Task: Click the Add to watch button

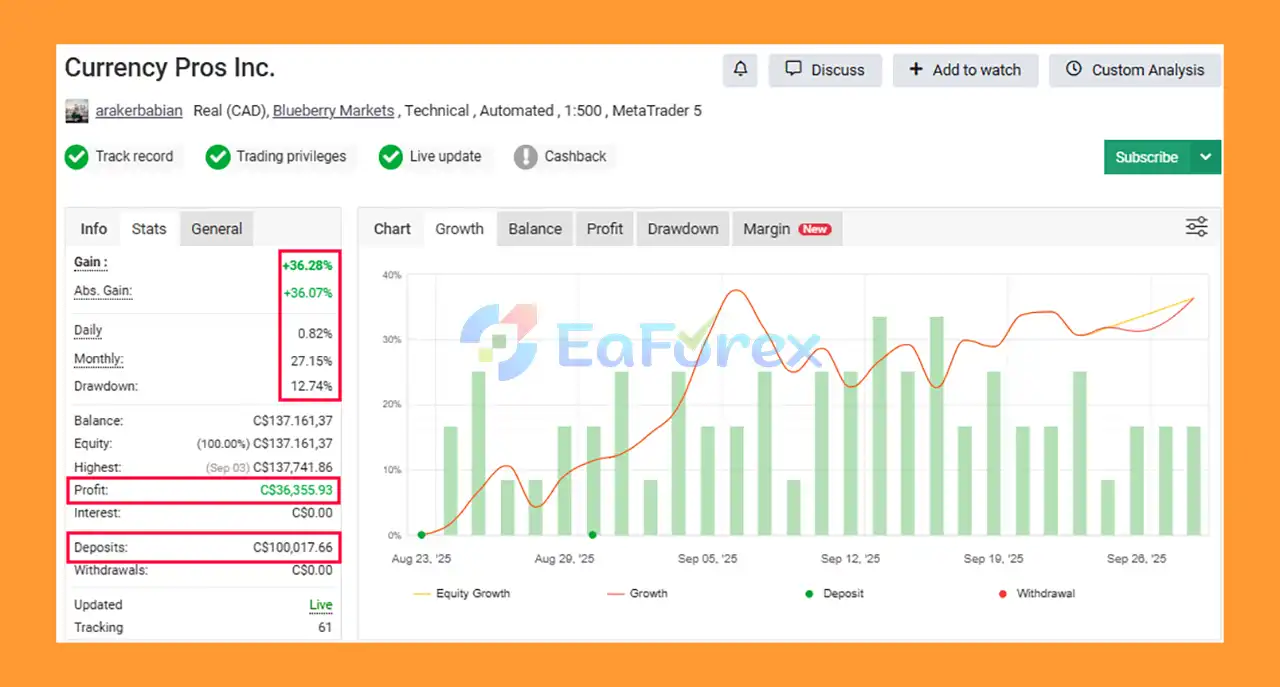Action: [965, 70]
